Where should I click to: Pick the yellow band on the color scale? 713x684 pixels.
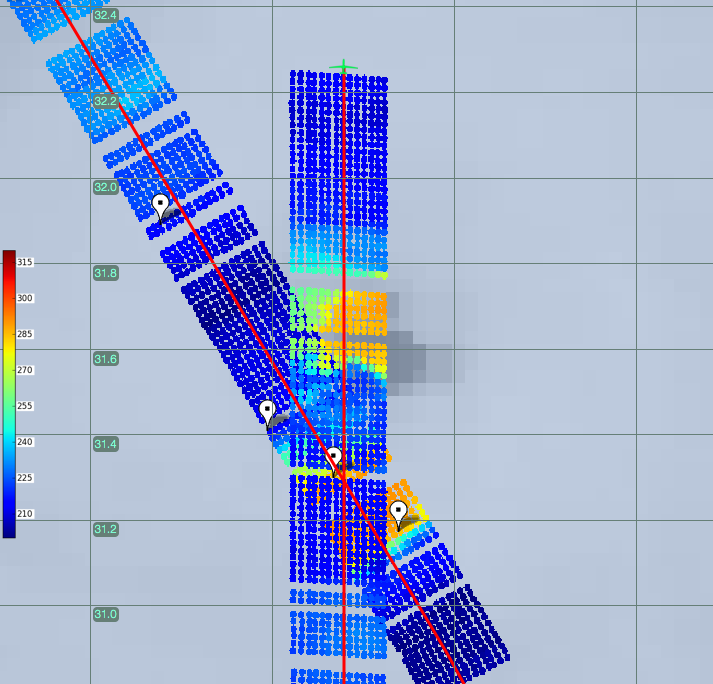9,355
